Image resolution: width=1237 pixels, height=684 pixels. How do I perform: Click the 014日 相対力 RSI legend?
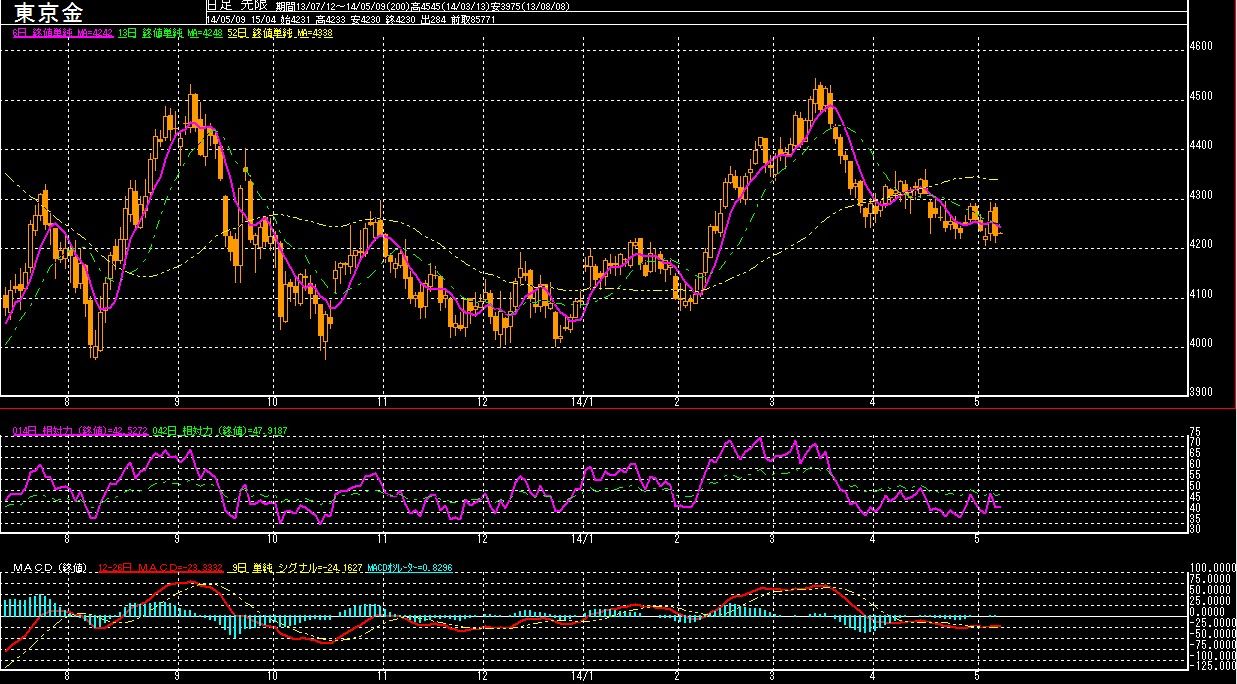(x=78, y=431)
